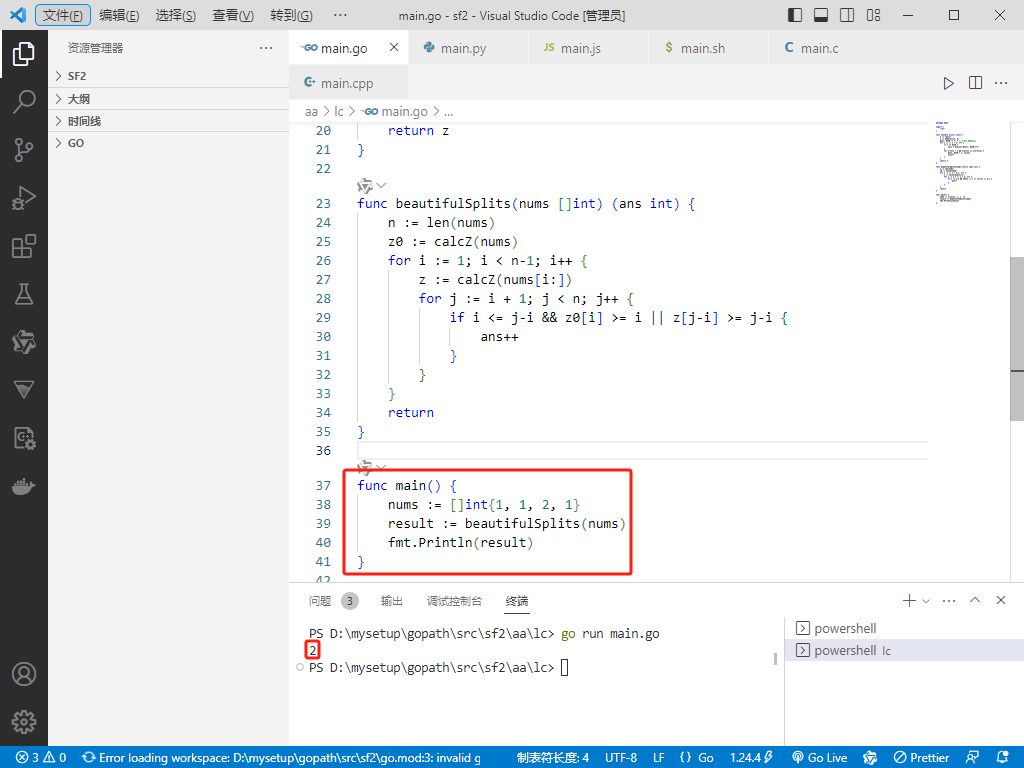The width and height of the screenshot is (1024, 768).
Task: Open editor More Actions ellipsis
Action: tap(1001, 83)
